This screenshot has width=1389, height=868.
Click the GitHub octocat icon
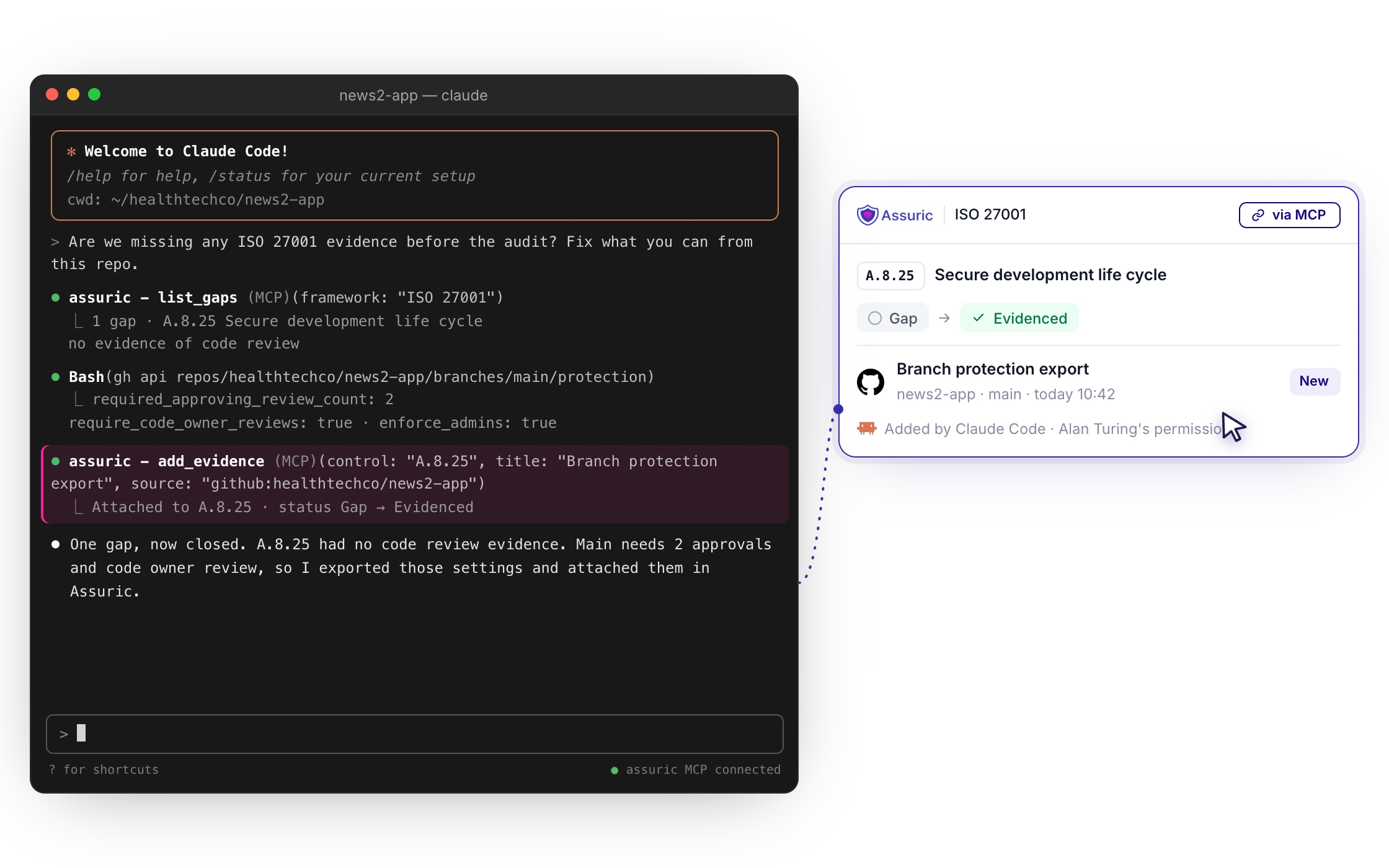point(871,382)
